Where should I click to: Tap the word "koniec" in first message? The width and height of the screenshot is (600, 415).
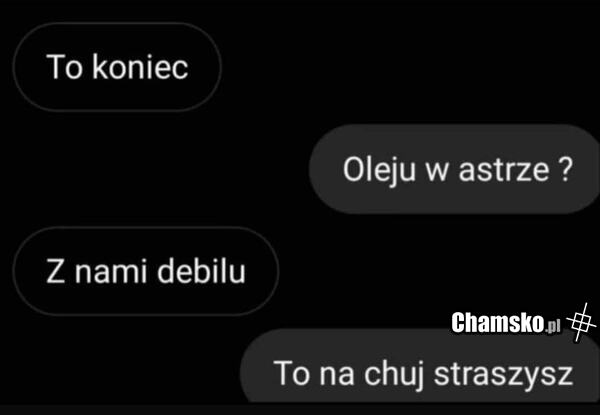point(140,67)
